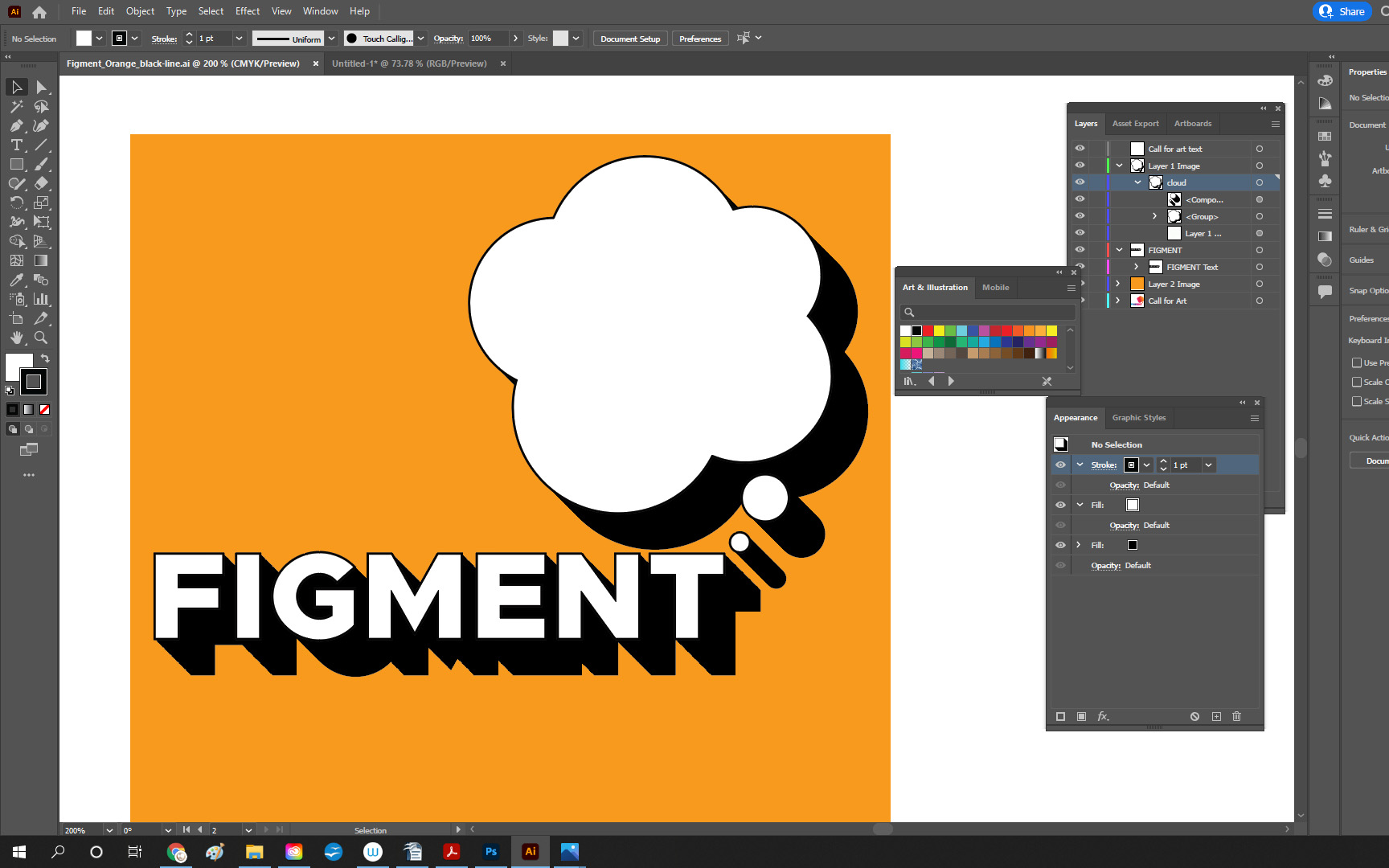Hide the Stroke attribute in Appearance panel

tap(1061, 465)
